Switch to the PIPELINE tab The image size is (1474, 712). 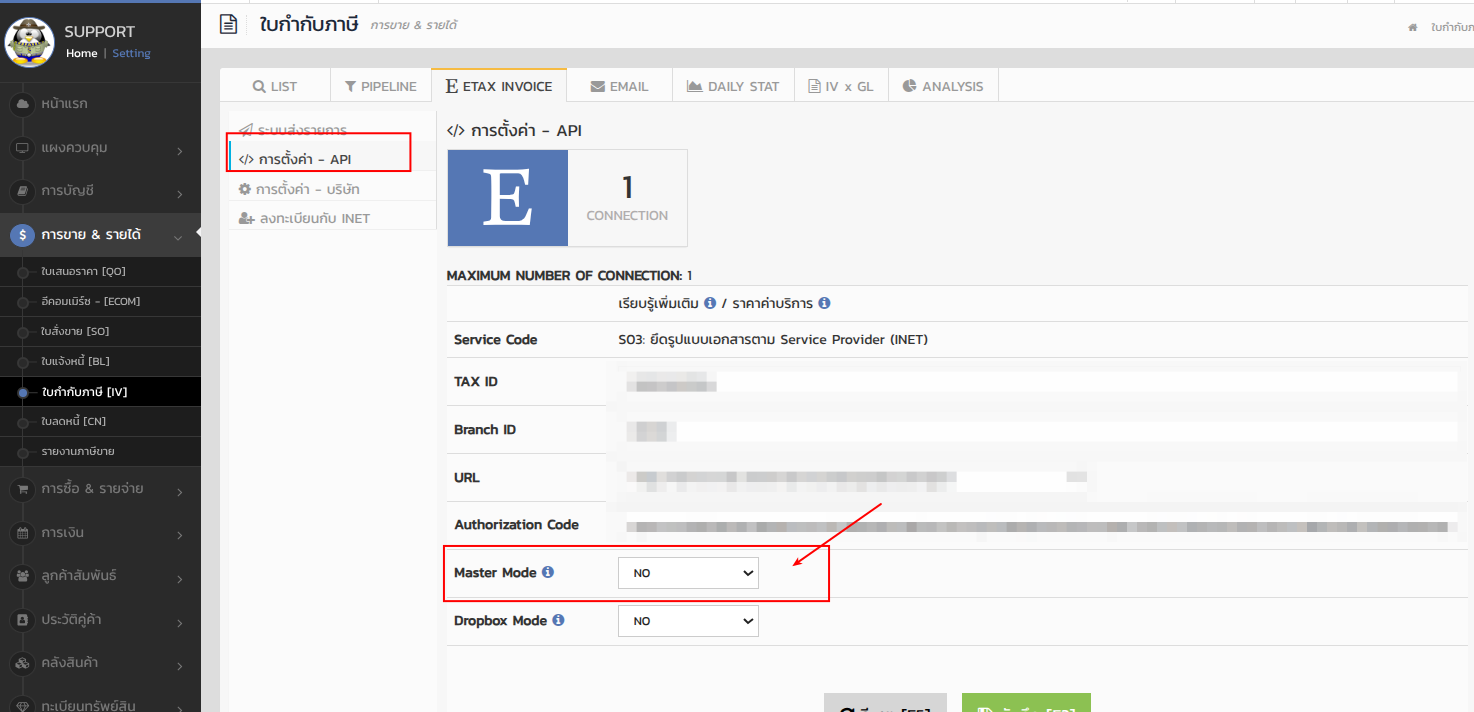380,86
